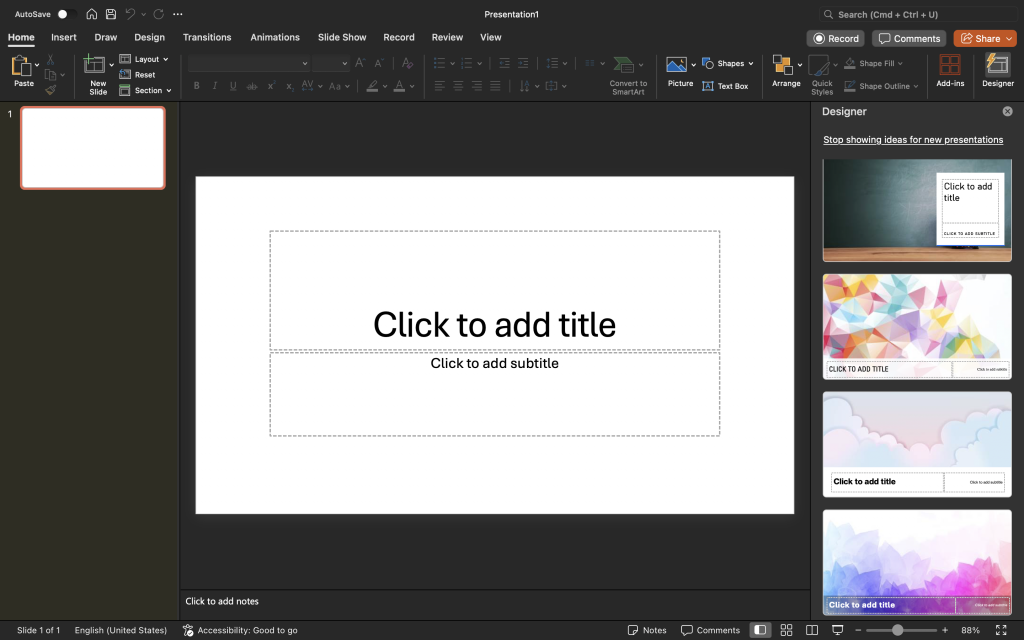Select the chalkboard design thumbnail in Designer
1024x640 pixels.
pos(916,210)
